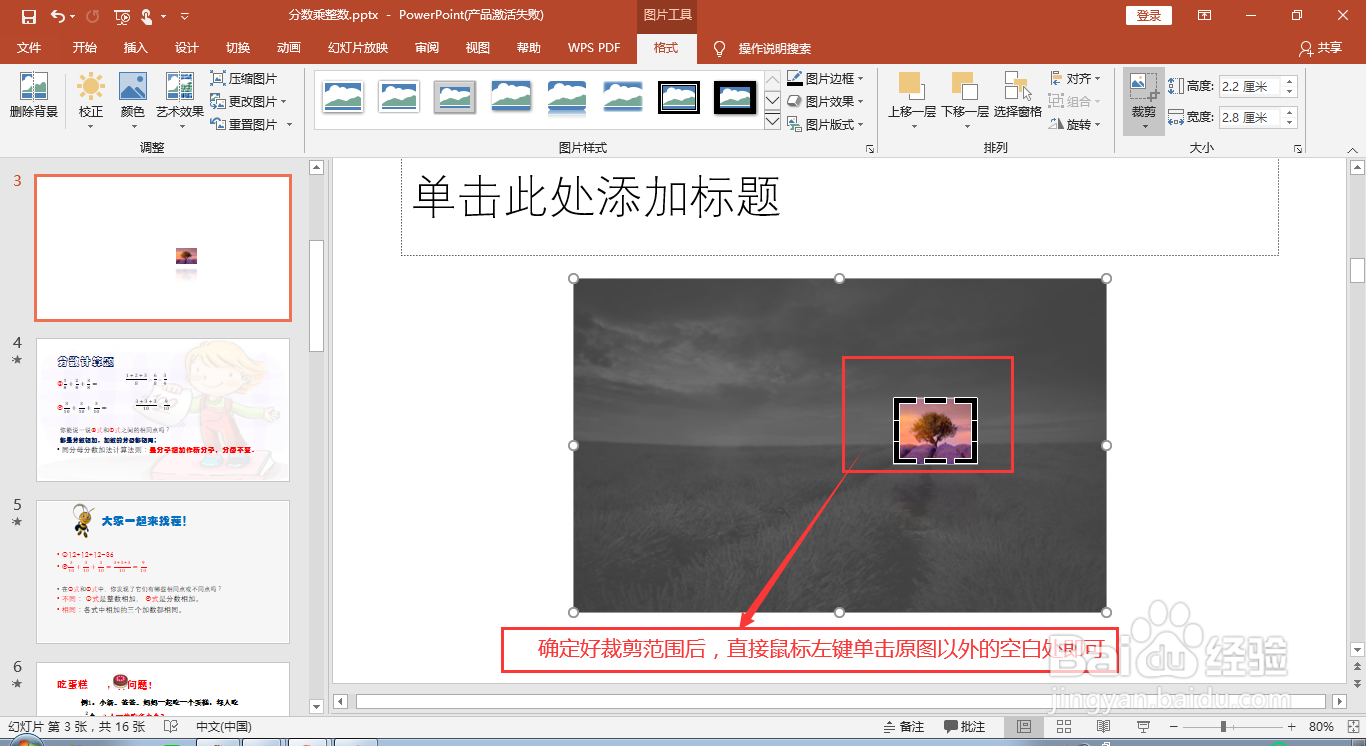Viewport: 1366px width, 746px height.
Task: Apply the thick black double-frame picture style
Action: (679, 97)
